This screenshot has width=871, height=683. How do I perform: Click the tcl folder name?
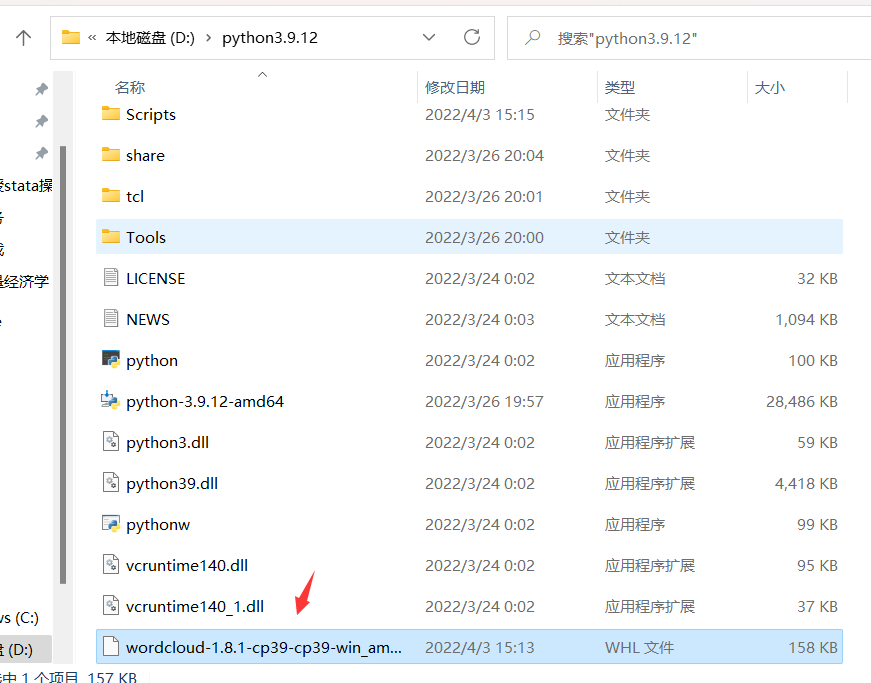click(x=135, y=197)
